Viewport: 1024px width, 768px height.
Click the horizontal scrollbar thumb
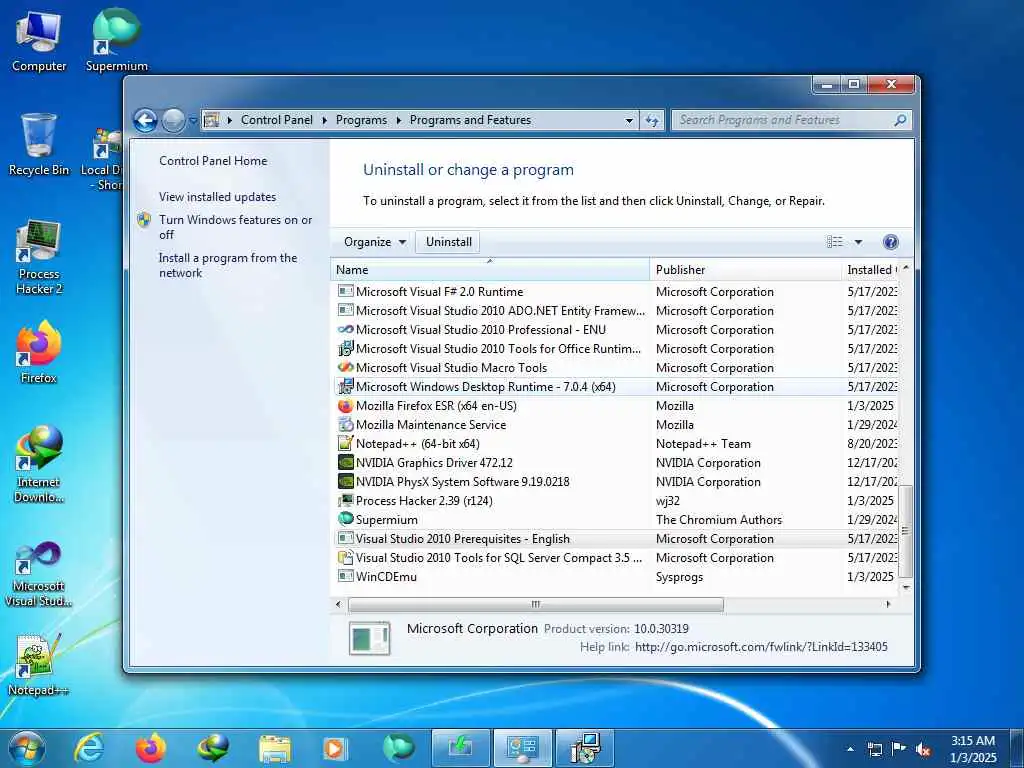pos(536,605)
